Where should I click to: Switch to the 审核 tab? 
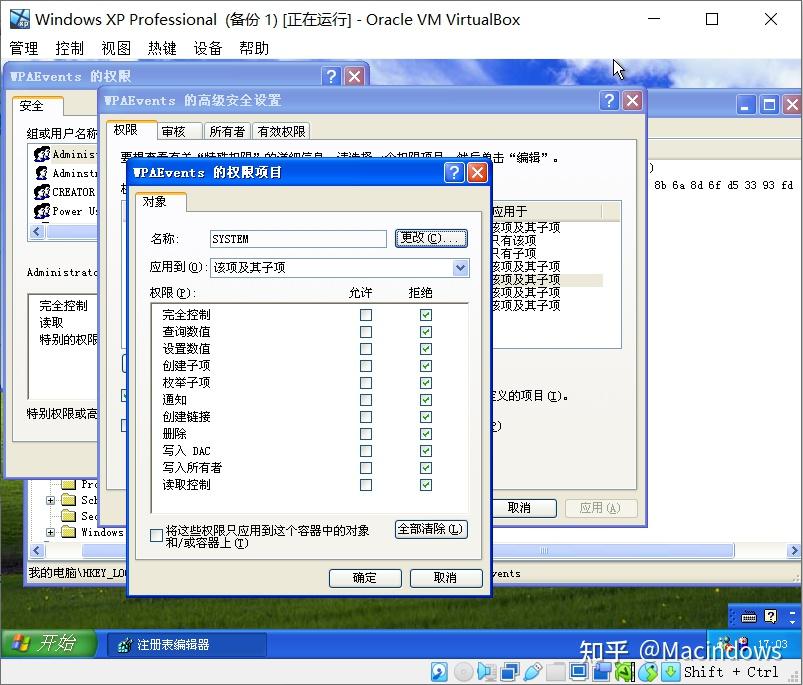pyautogui.click(x=177, y=130)
